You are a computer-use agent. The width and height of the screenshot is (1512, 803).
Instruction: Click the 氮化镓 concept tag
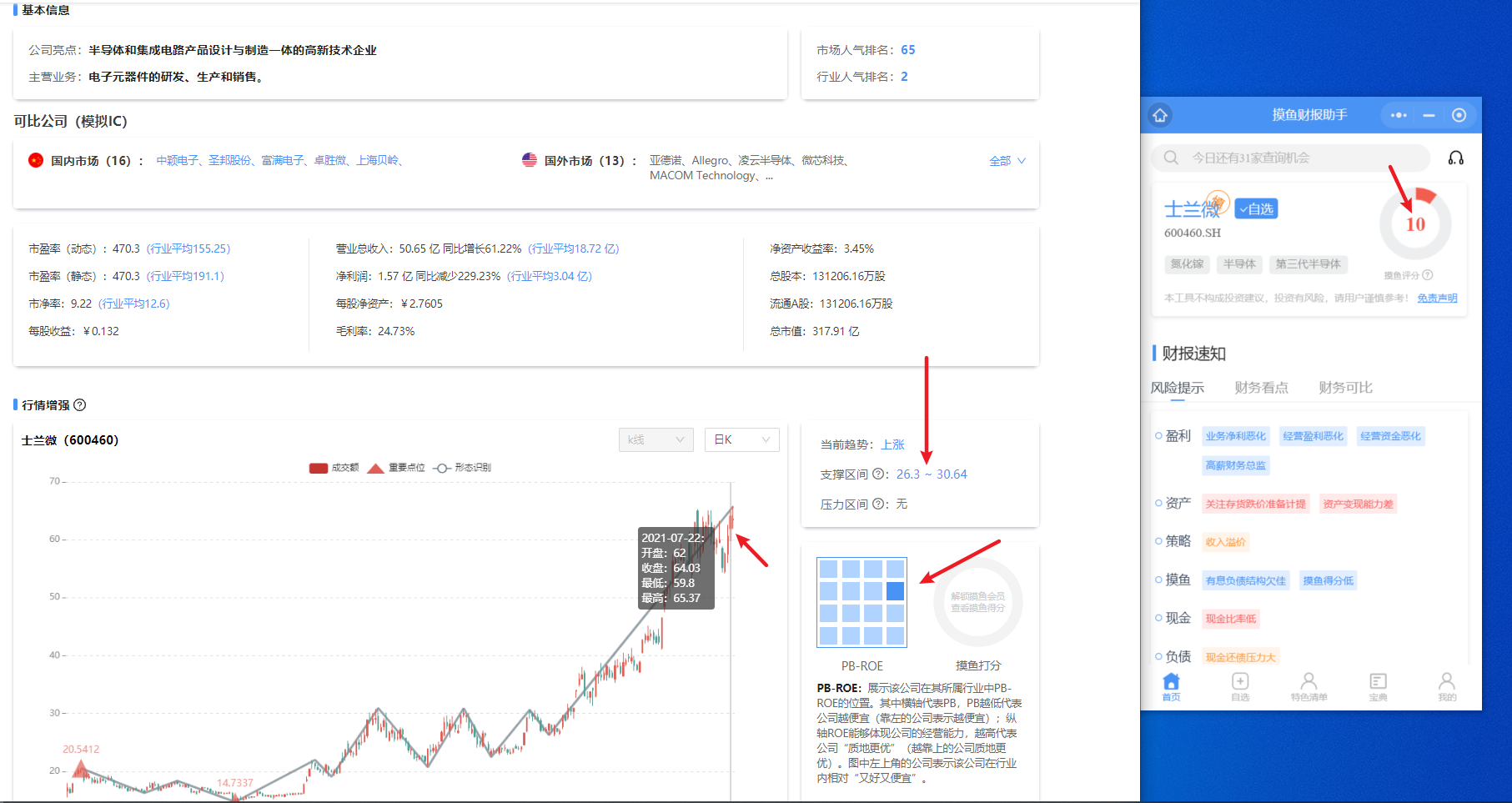point(1187,264)
